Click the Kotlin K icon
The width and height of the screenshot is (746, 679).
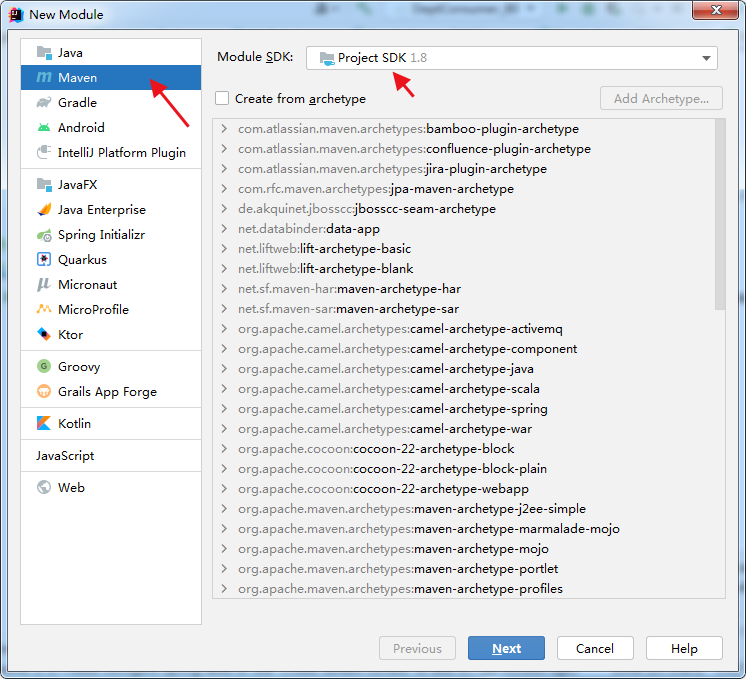44,423
